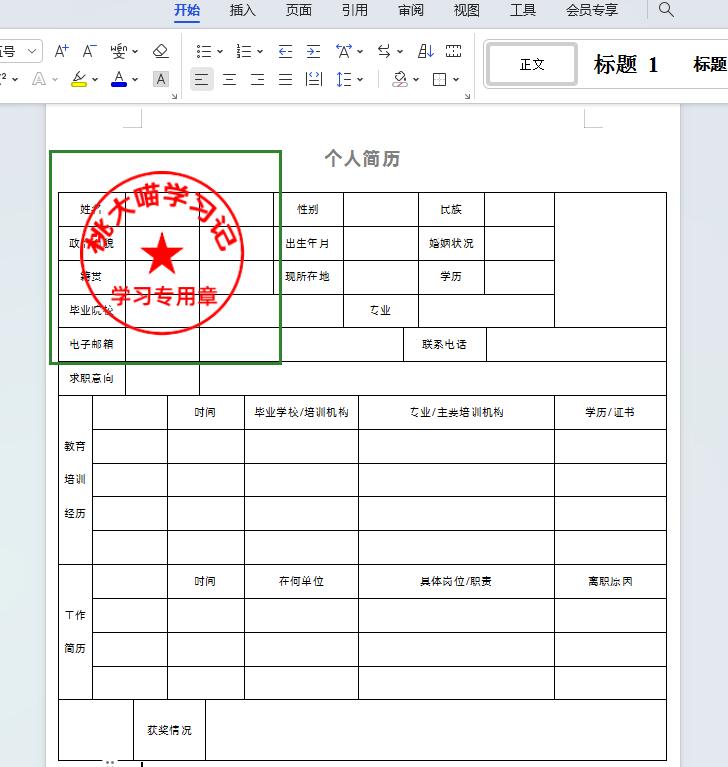Open the 工具 tab
The height and width of the screenshot is (767, 728).
[x=523, y=10]
